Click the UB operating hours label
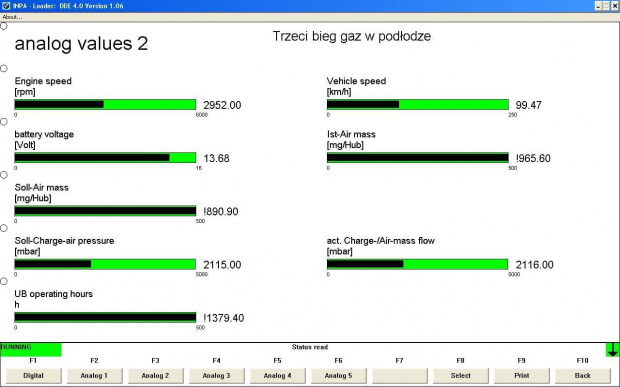Viewport: 620px width, 387px height. [x=53, y=294]
